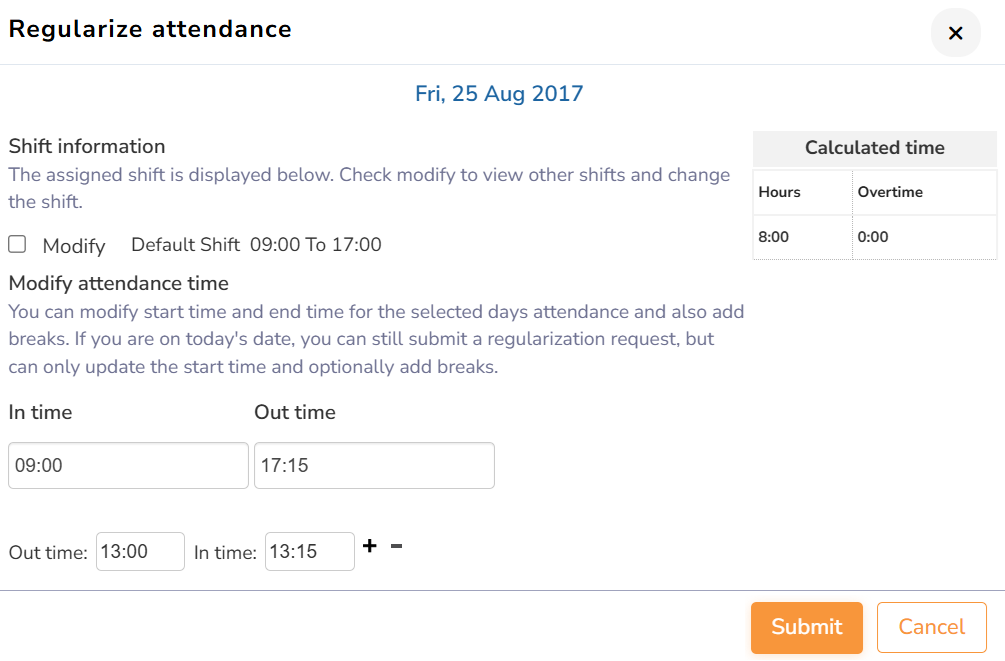1005x661 pixels.
Task: Select the 0:00 overtime value cell
Action: tap(873, 237)
